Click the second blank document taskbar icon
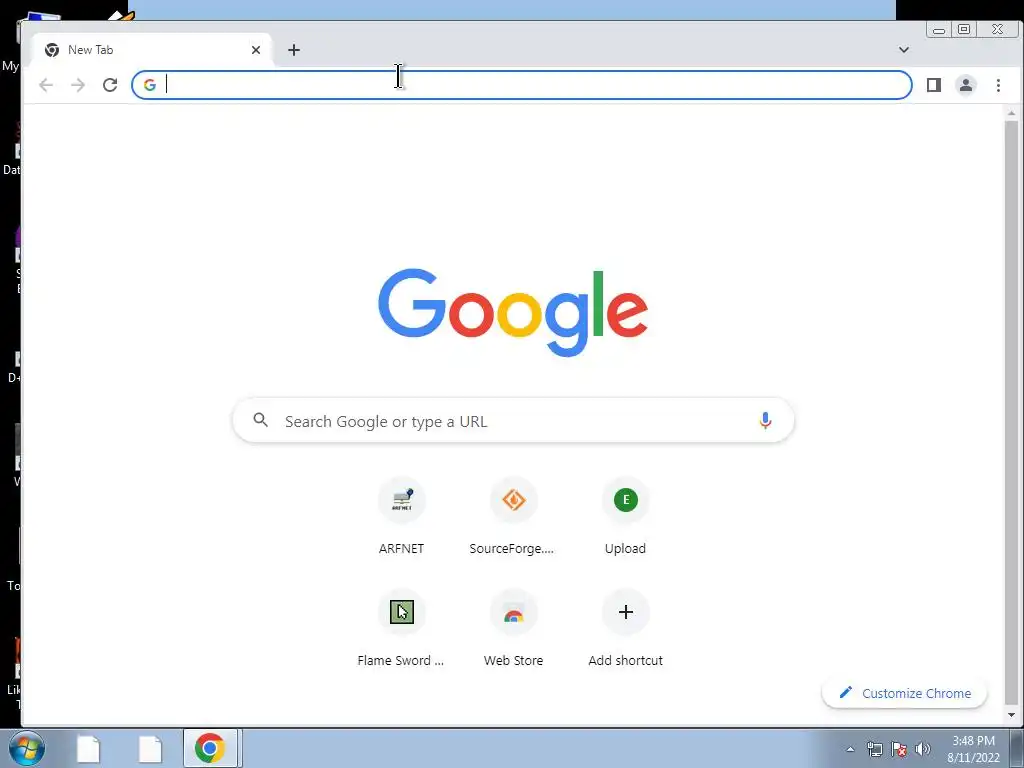 150,748
